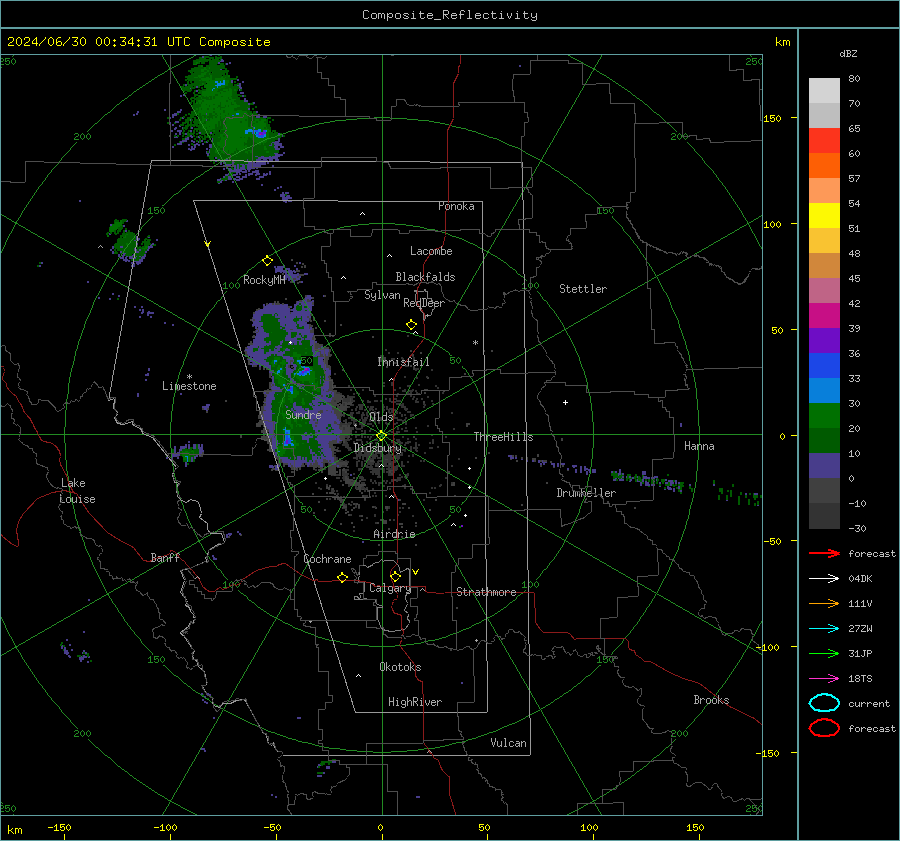Click the Sylvan town label
Viewport: 900px width, 841px height.
(382, 295)
